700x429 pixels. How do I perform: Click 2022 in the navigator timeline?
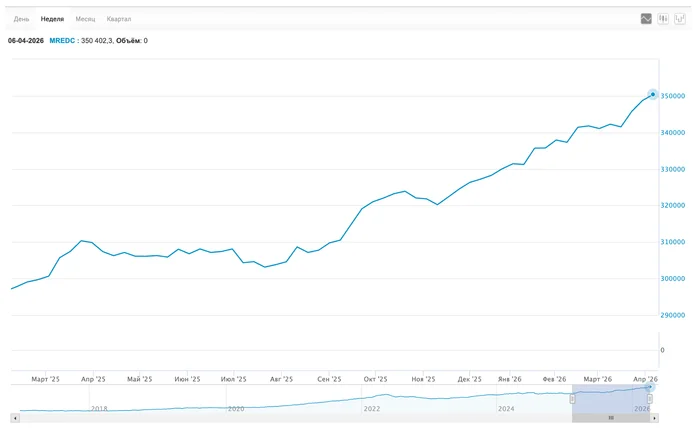pos(372,408)
